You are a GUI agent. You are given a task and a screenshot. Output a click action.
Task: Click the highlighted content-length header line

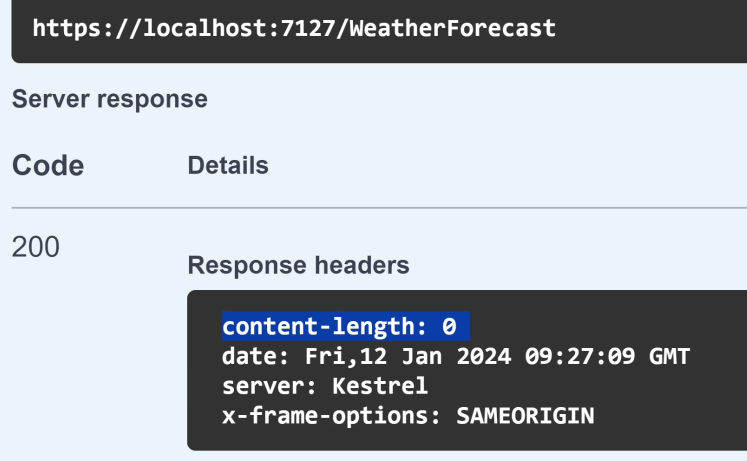tap(346, 326)
